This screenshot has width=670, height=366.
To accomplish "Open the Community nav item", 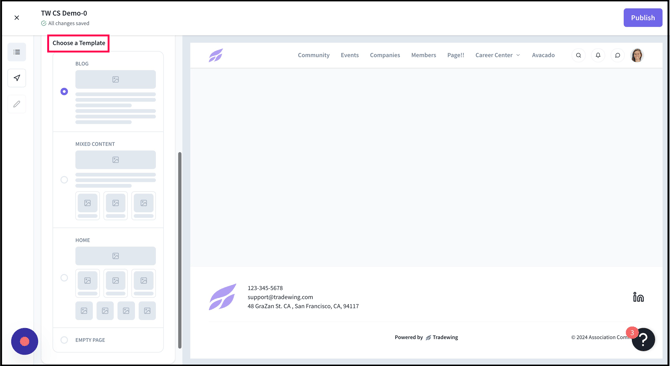I will (x=314, y=55).
